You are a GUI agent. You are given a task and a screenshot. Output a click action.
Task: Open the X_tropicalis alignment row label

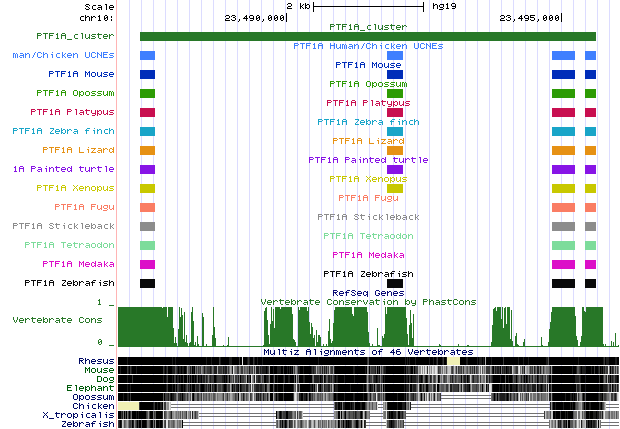pyautogui.click(x=78, y=414)
